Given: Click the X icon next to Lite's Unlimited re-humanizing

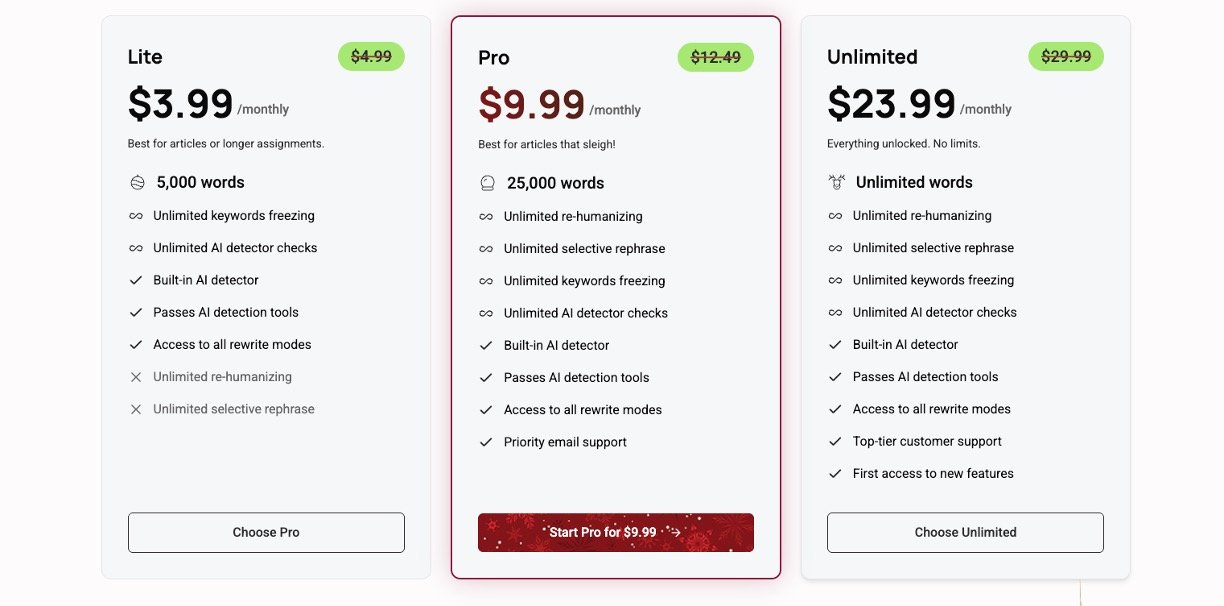Looking at the screenshot, I should pos(136,377).
